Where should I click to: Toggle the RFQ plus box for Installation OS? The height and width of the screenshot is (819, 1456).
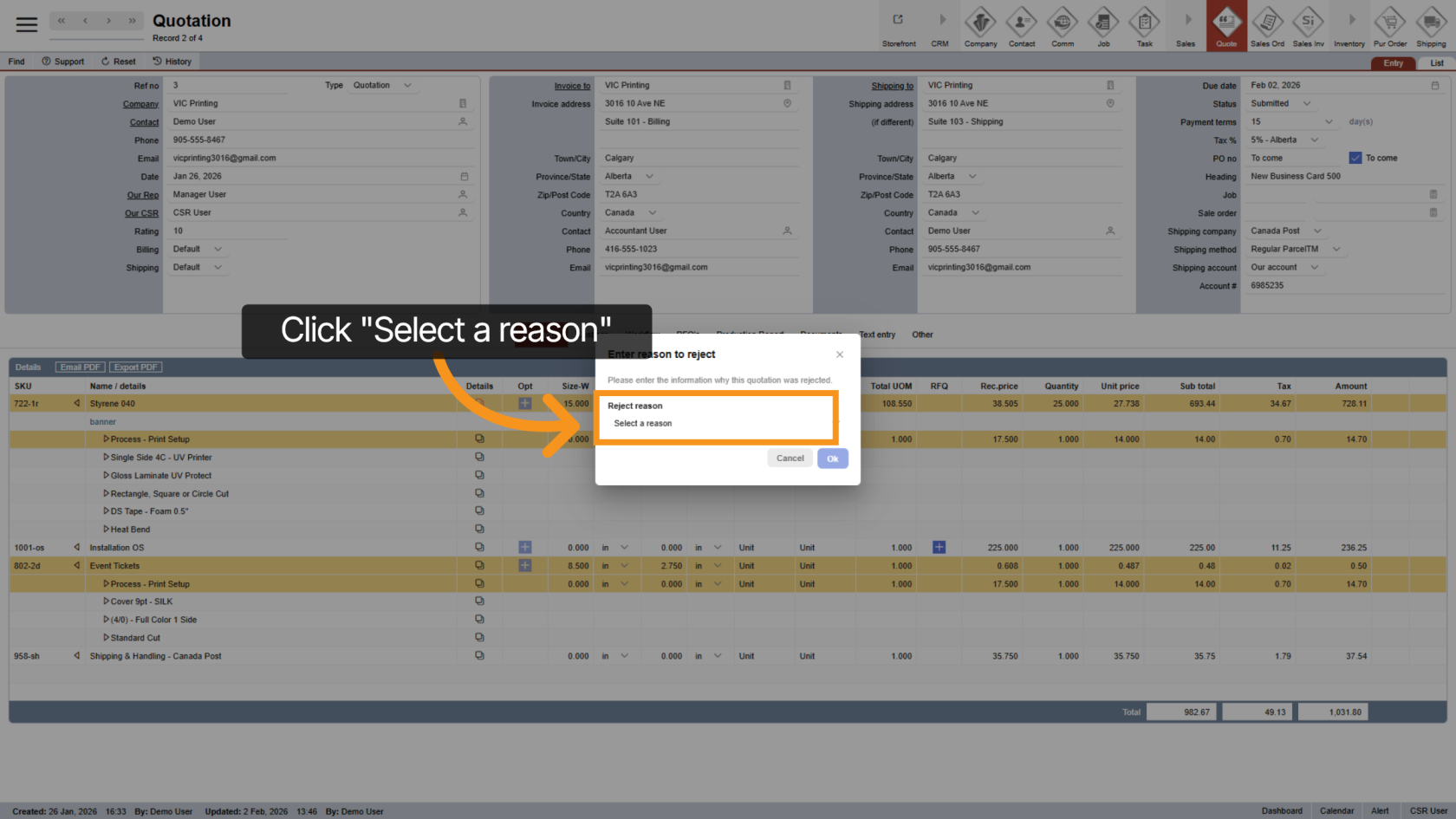(x=939, y=548)
